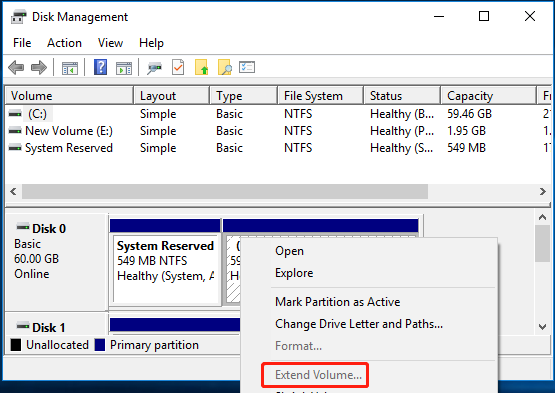Image resolution: width=555 pixels, height=393 pixels.
Task: Sort by the File System column header
Action: coord(321,96)
